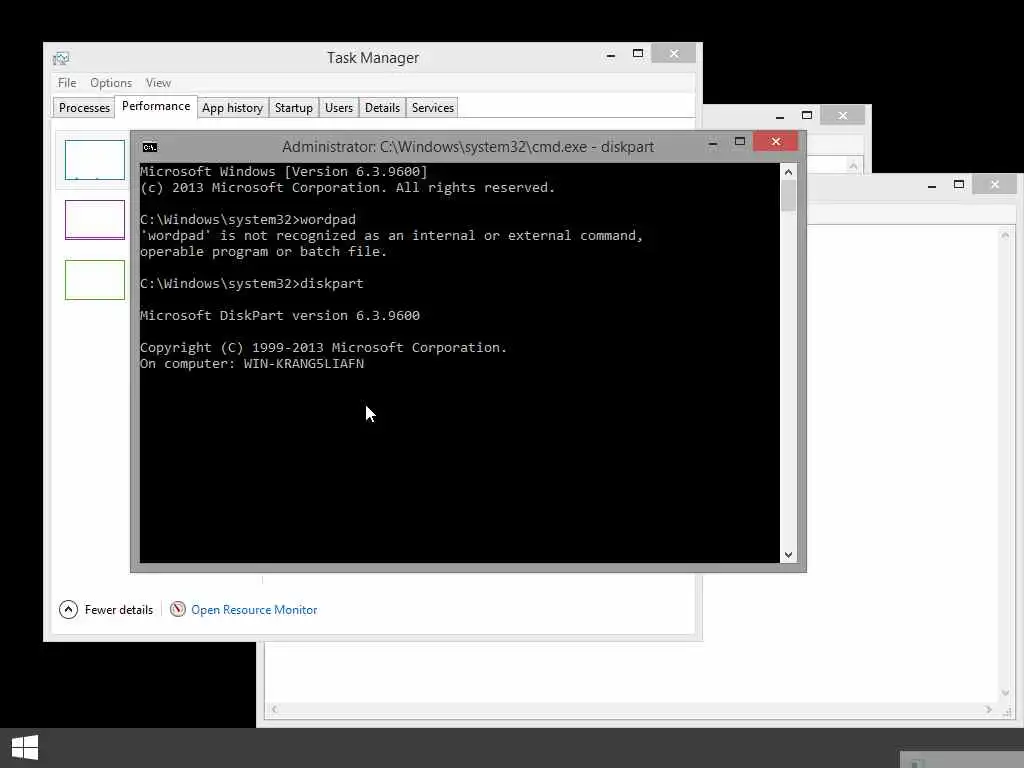Go to the Users tab
The height and width of the screenshot is (768, 1024).
[x=339, y=108]
